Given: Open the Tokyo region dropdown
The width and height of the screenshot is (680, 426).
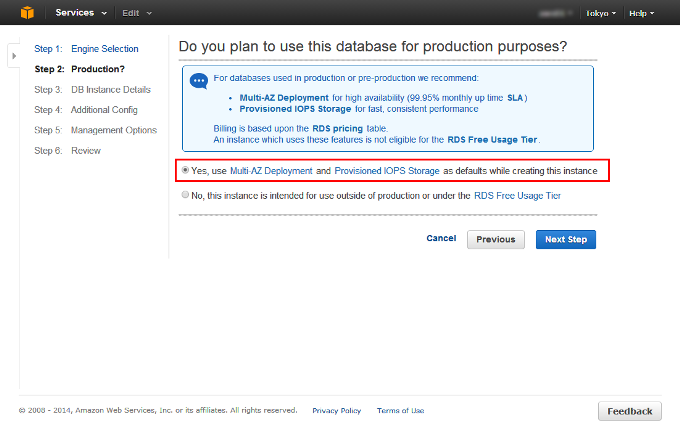Looking at the screenshot, I should [600, 13].
